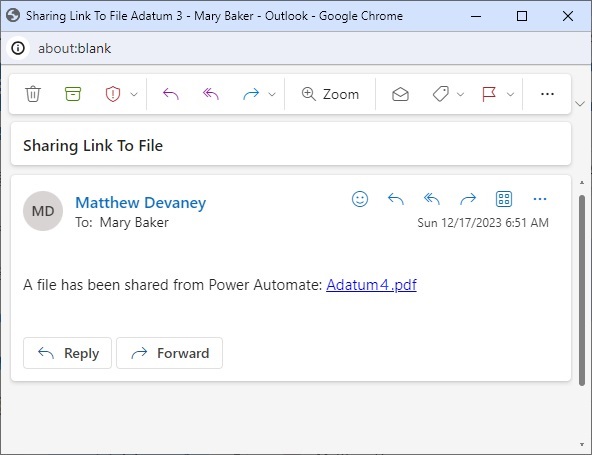Archive this message using the archive icon
Image resolution: width=592 pixels, height=455 pixels.
(x=73, y=94)
